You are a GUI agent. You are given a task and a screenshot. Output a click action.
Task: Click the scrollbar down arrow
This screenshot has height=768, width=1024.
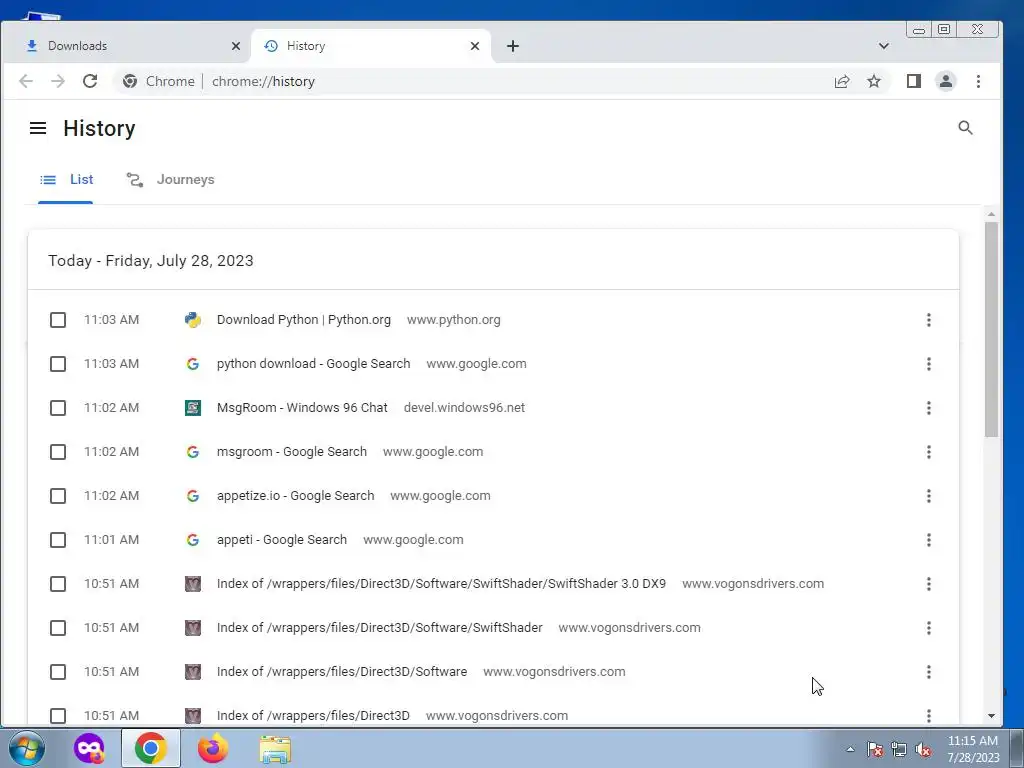tap(991, 716)
